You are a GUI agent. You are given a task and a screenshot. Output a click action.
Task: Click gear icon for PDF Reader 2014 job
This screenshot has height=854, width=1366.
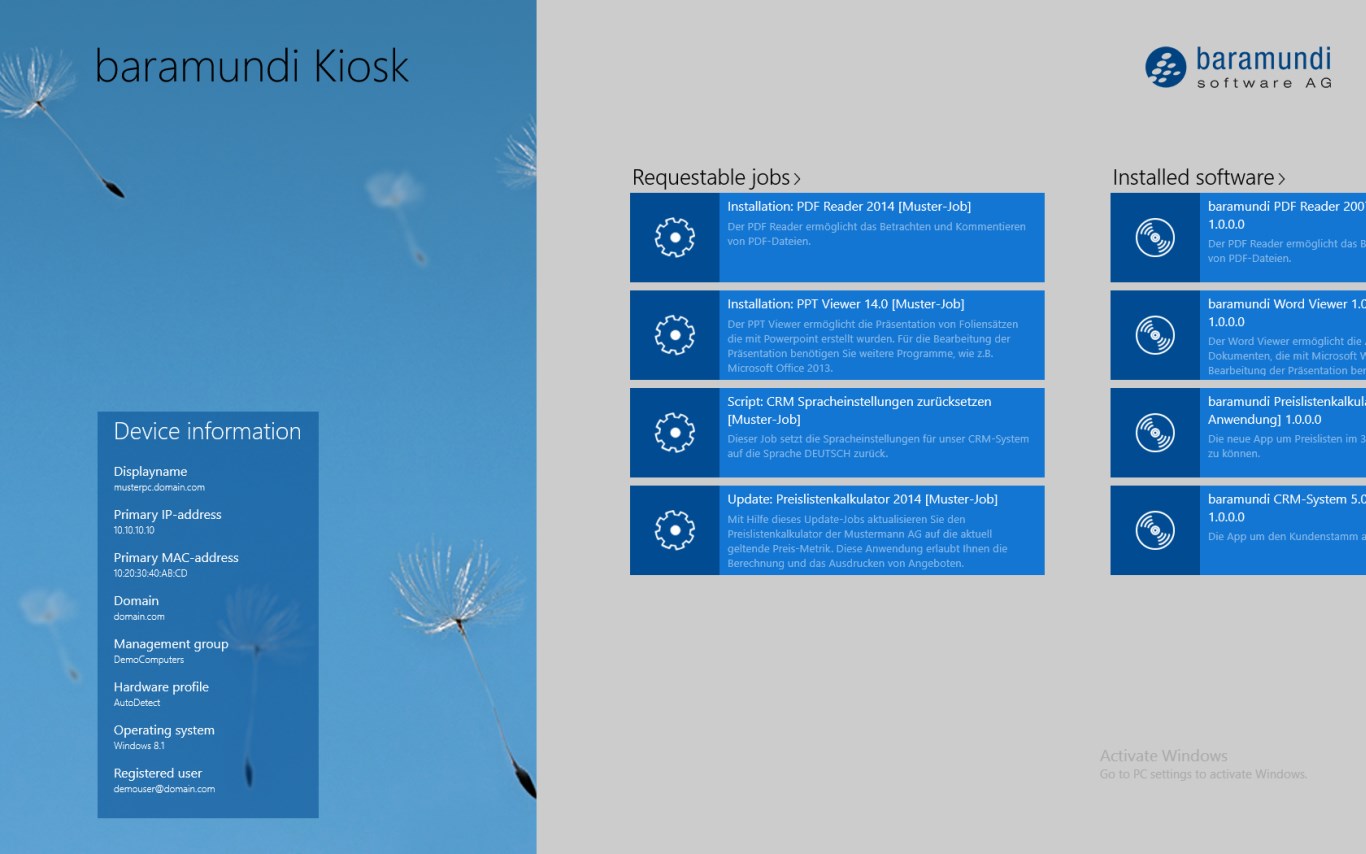[x=675, y=238]
